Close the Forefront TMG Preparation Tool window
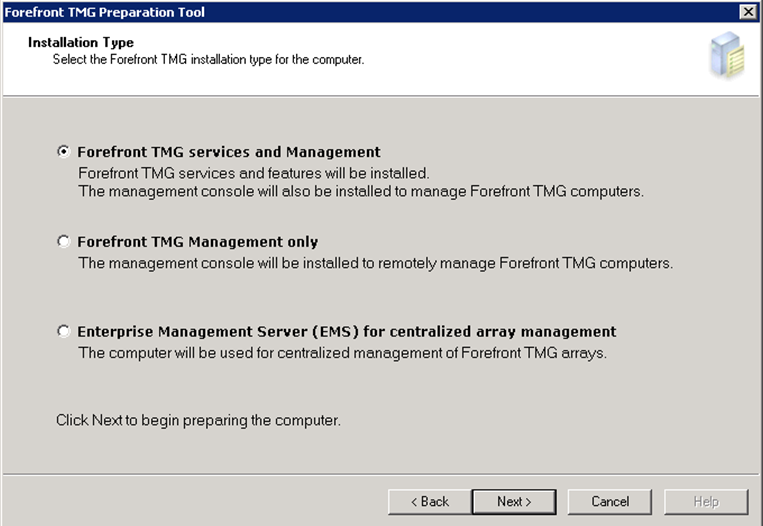 pos(747,10)
